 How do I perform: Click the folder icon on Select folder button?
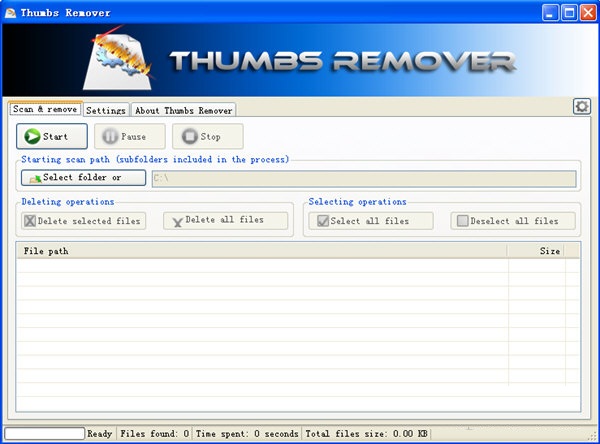pyautogui.click(x=35, y=178)
